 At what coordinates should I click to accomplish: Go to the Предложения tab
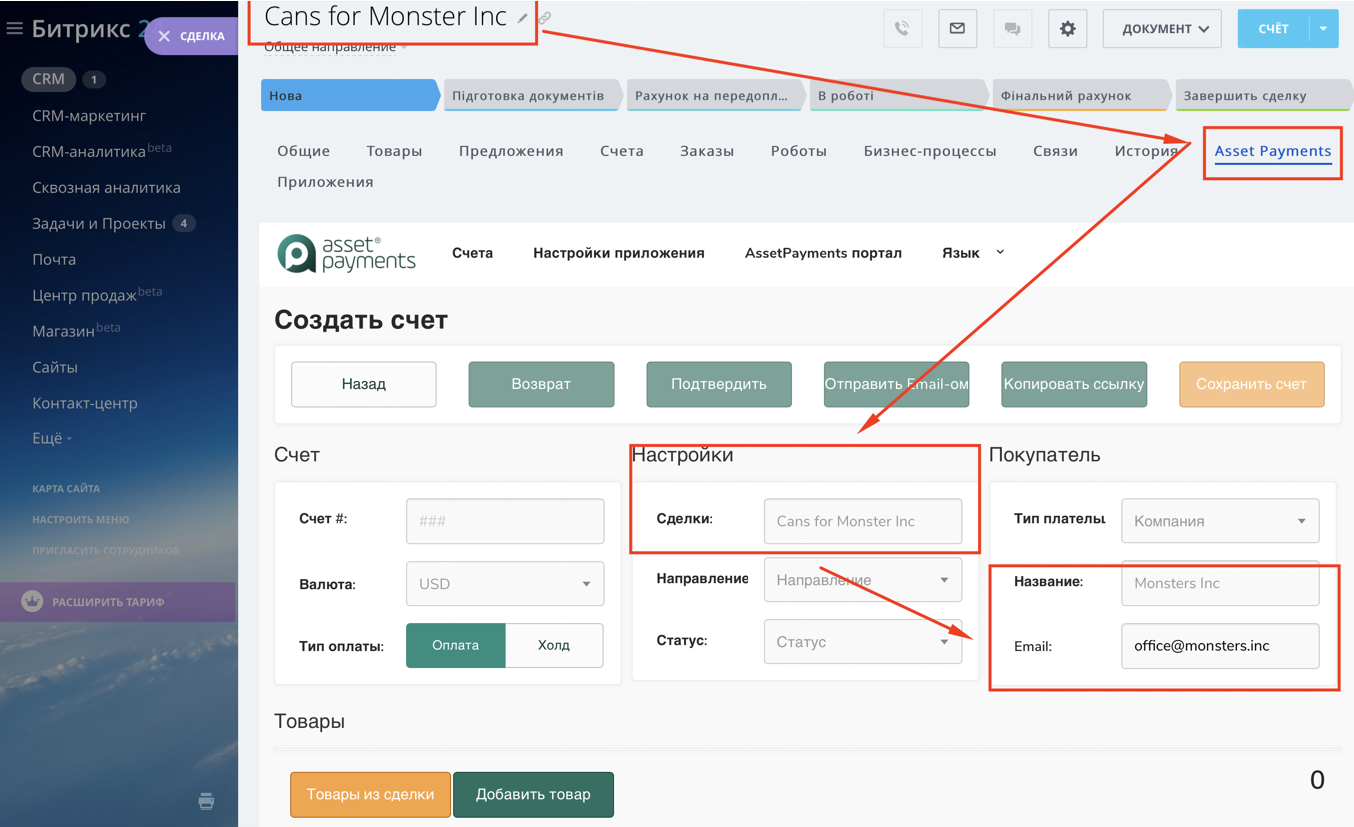511,151
